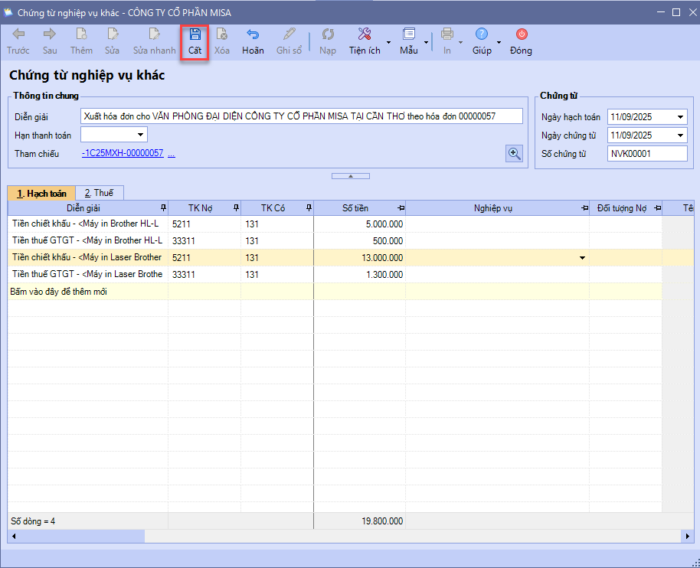
Task: Close the form with Đóng icon
Action: coord(521,35)
